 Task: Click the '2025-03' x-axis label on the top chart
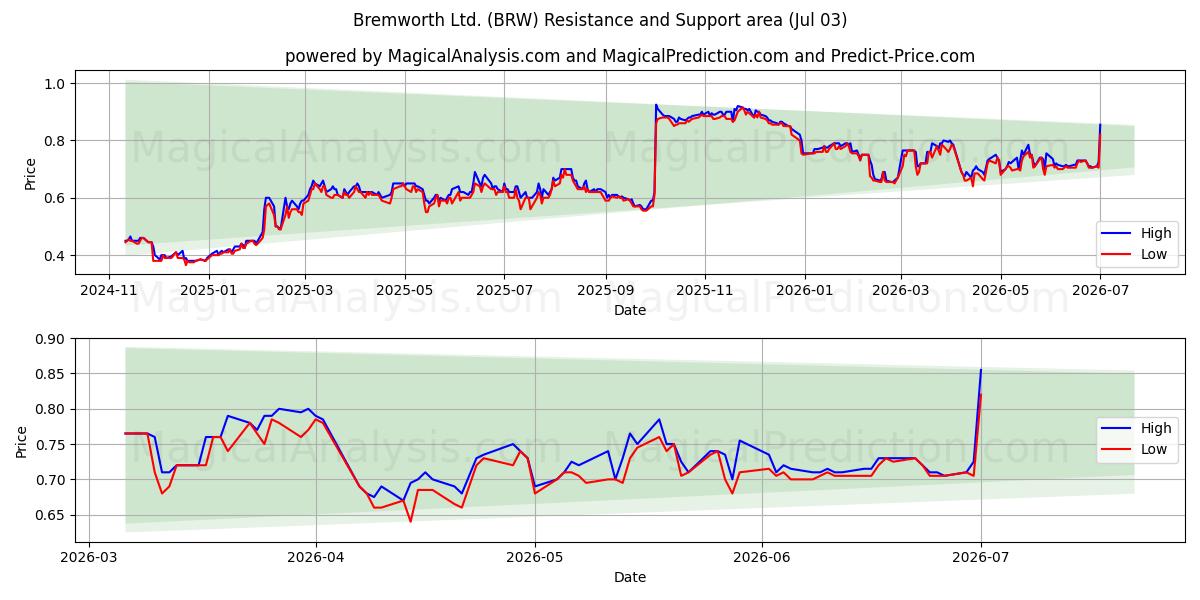point(305,291)
